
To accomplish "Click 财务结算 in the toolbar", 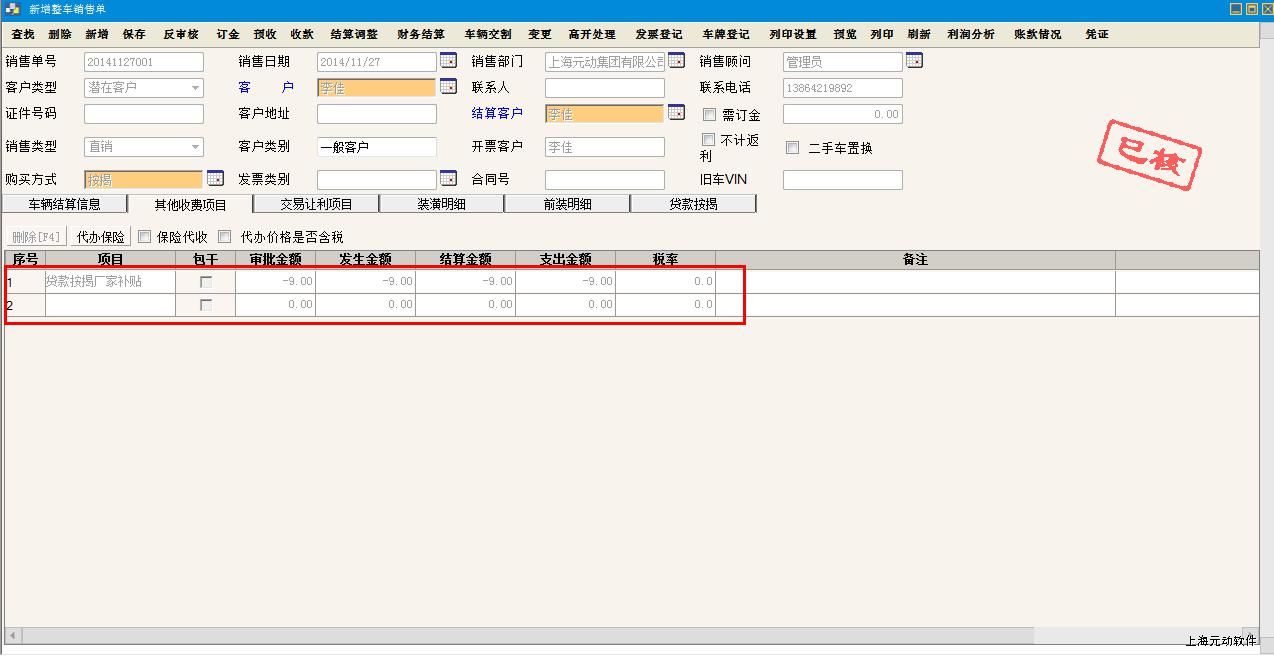I will click(421, 34).
